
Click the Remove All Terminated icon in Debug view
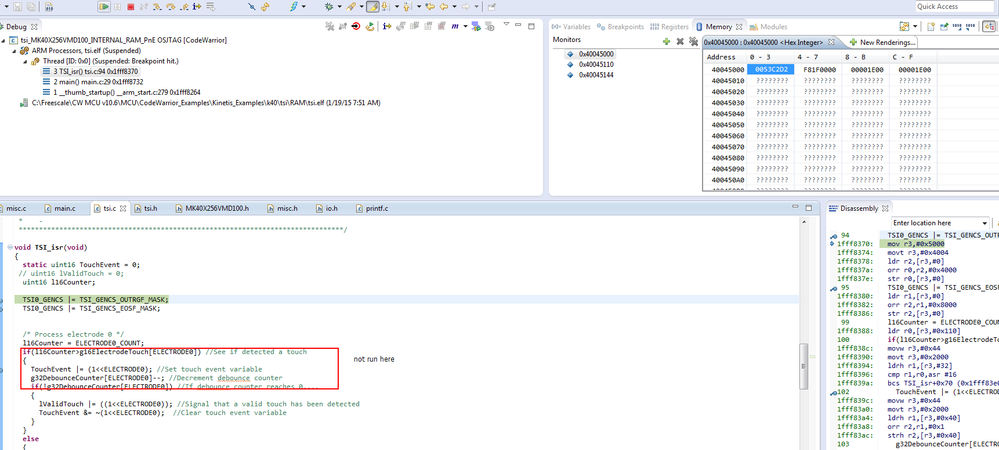[329, 26]
